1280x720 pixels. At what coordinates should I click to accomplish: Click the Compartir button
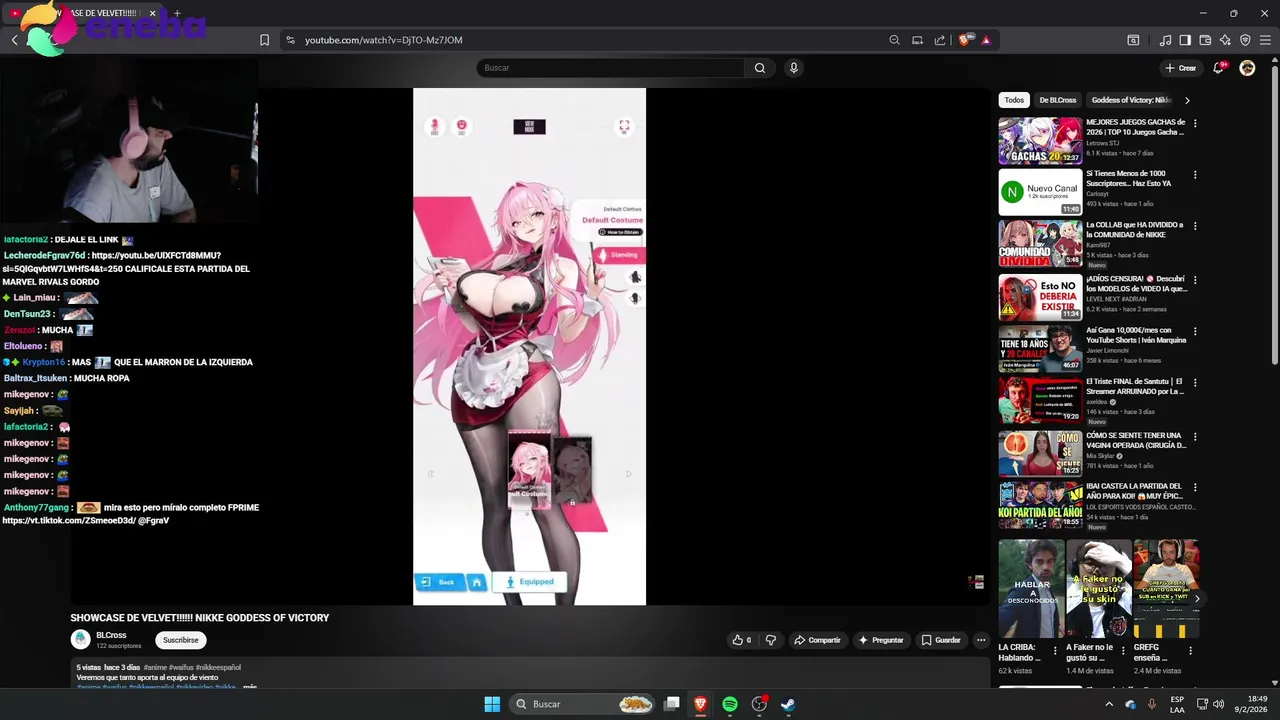coord(817,640)
